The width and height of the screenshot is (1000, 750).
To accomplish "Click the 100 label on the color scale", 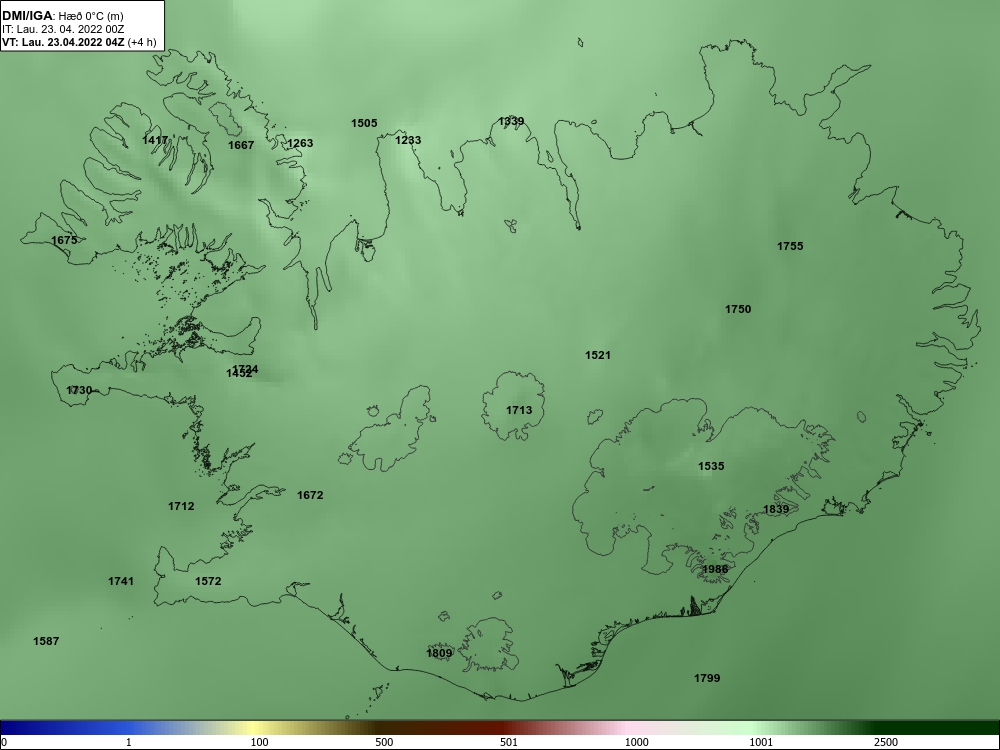I will tap(260, 742).
